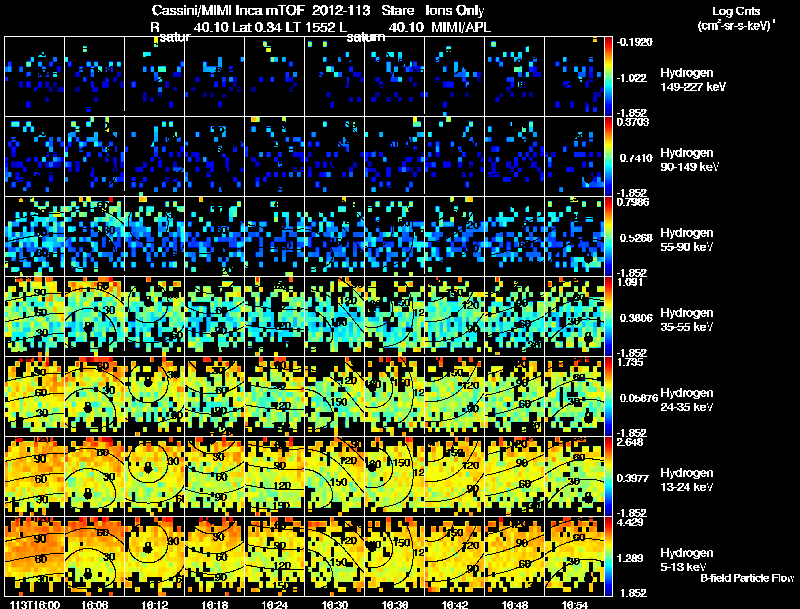This screenshot has height=609, width=800.
Task: Click the 2.648 colorbar maximum value
Action: click(x=630, y=442)
